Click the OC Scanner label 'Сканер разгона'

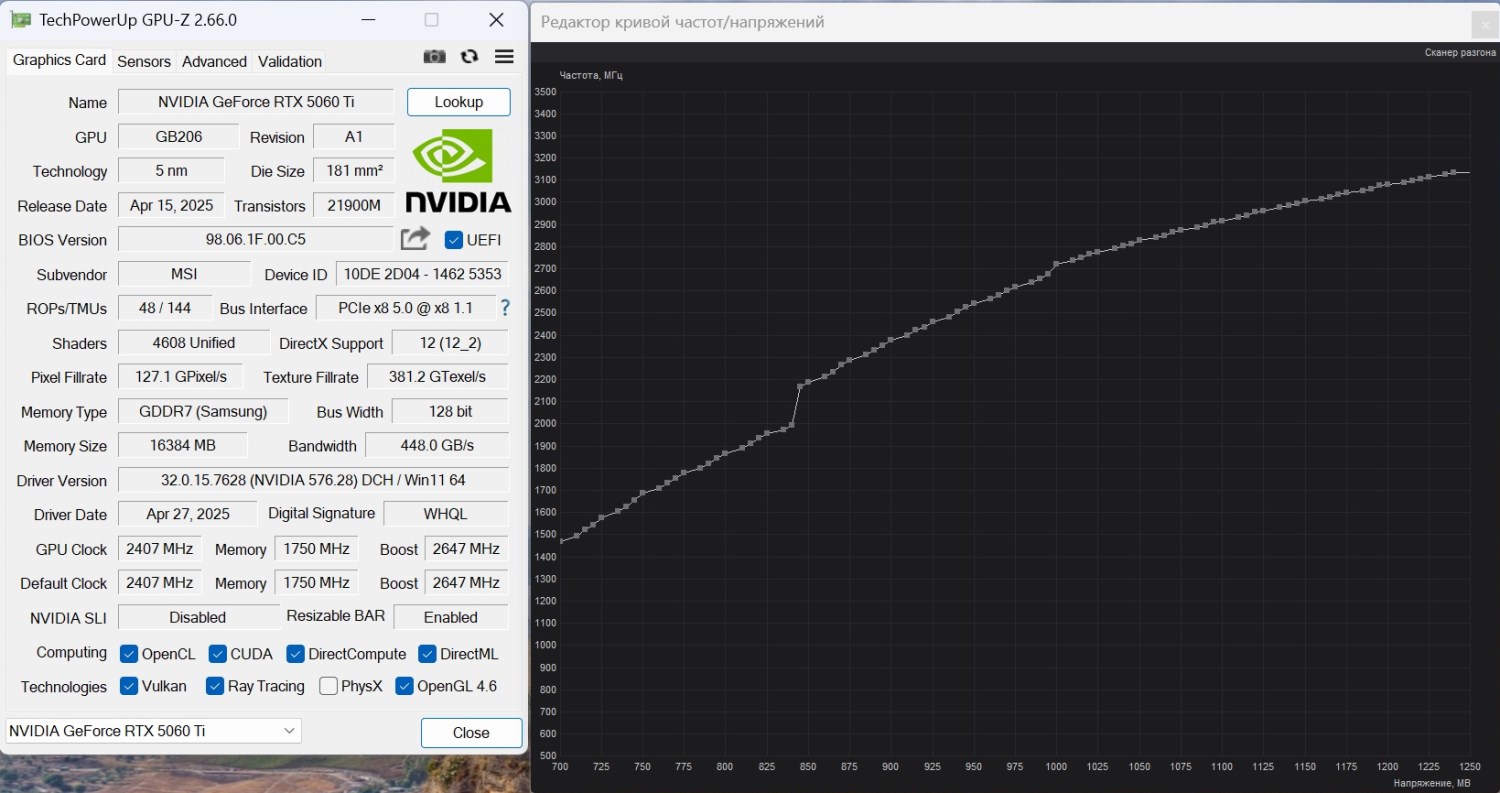[x=1460, y=53]
